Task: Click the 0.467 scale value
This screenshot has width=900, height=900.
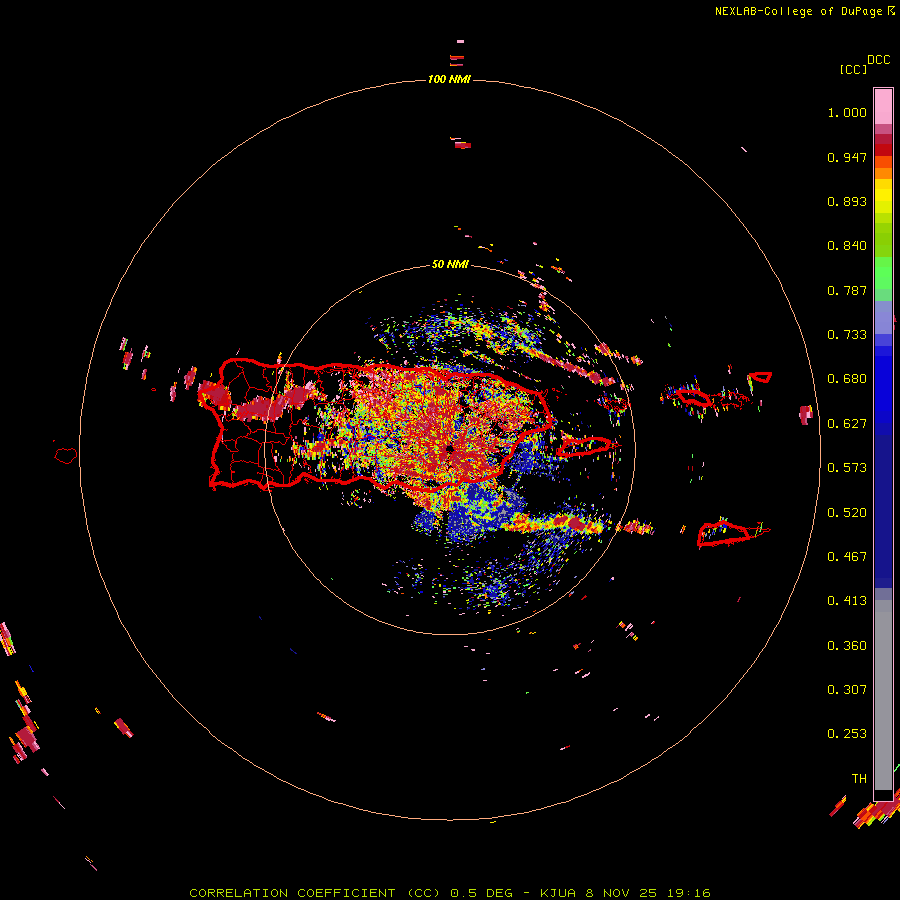Action: click(x=847, y=557)
